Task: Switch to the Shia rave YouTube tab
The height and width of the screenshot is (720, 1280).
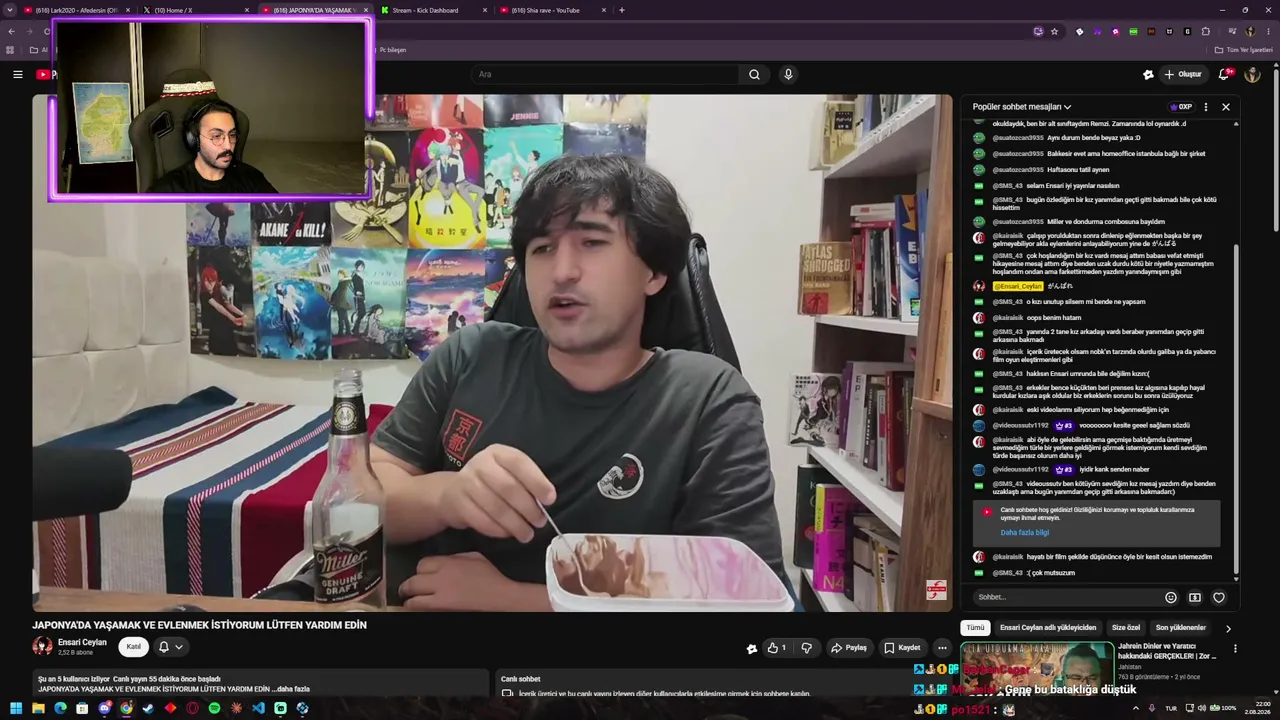Action: coord(552,10)
